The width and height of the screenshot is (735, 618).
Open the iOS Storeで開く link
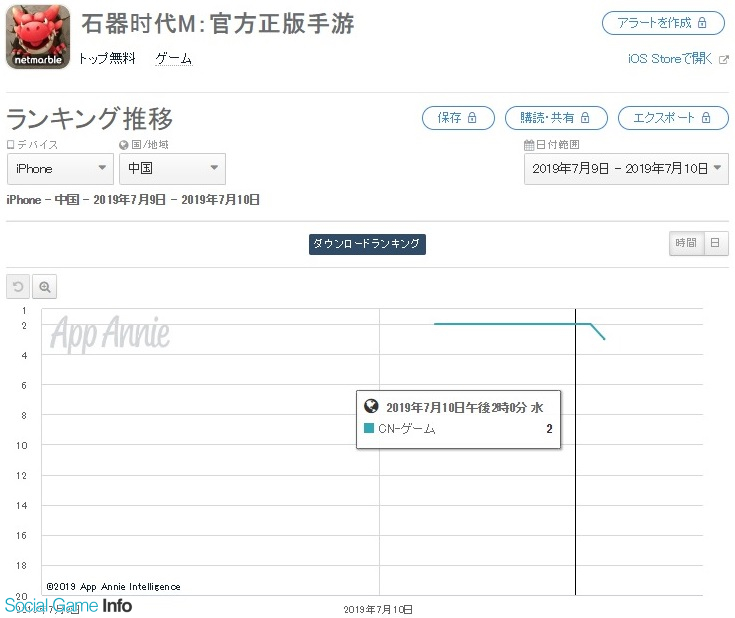[670, 59]
